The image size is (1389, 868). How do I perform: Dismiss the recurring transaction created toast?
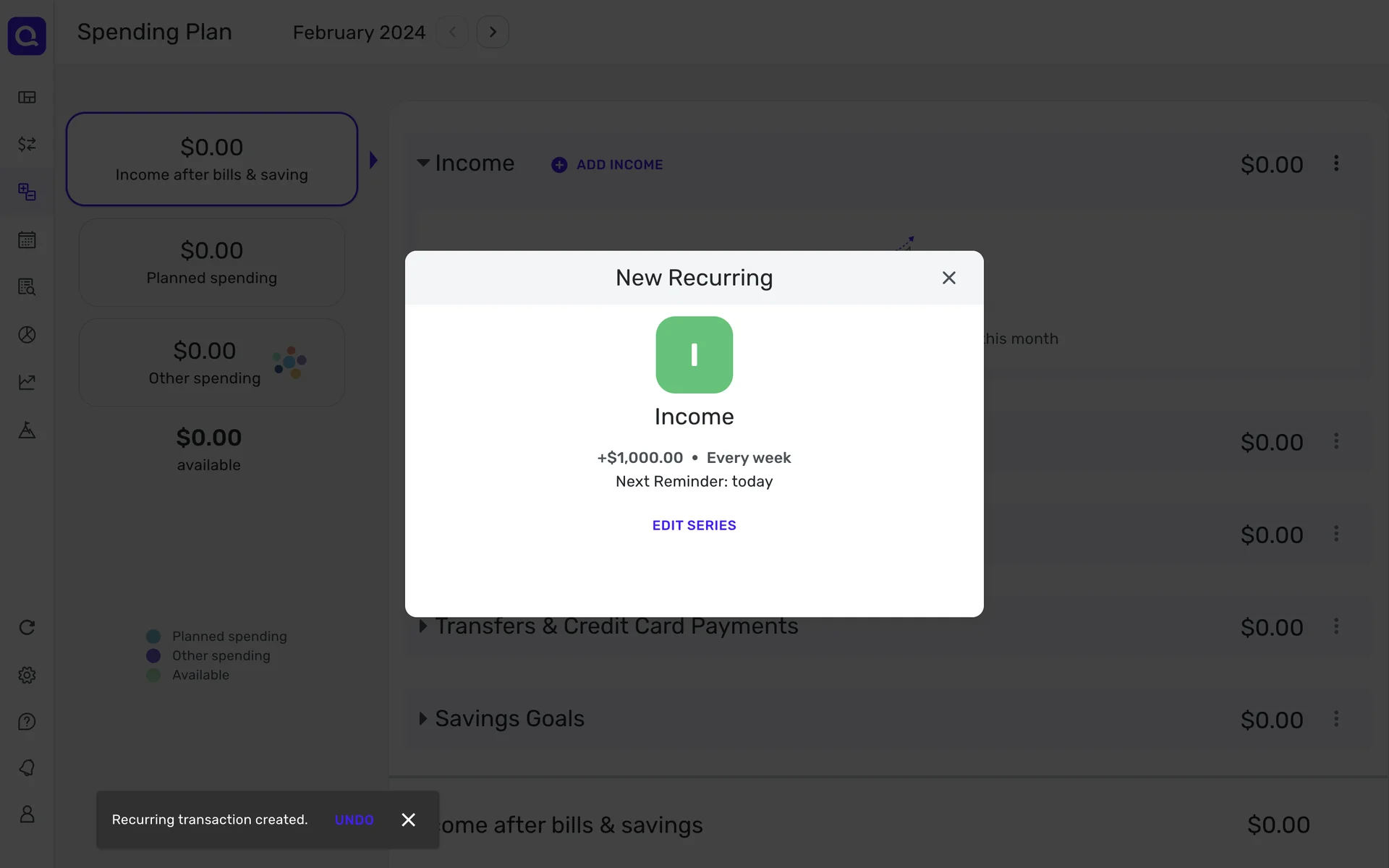(408, 820)
